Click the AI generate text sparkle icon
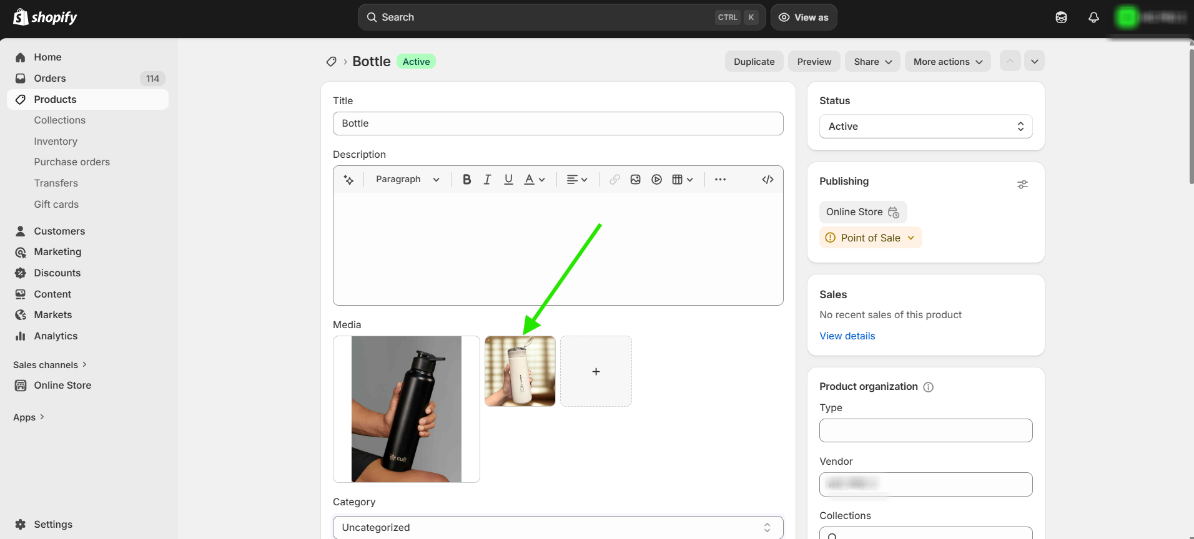1194x539 pixels. point(349,180)
